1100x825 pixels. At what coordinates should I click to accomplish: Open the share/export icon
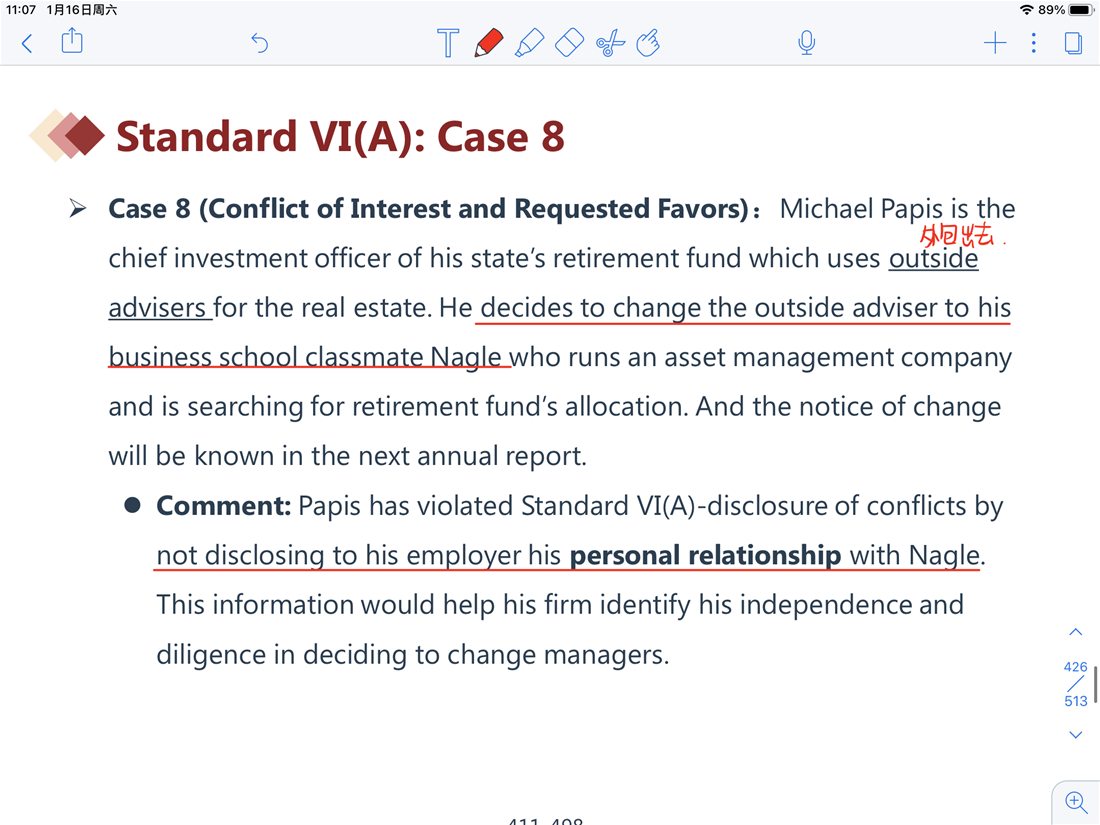(72, 41)
